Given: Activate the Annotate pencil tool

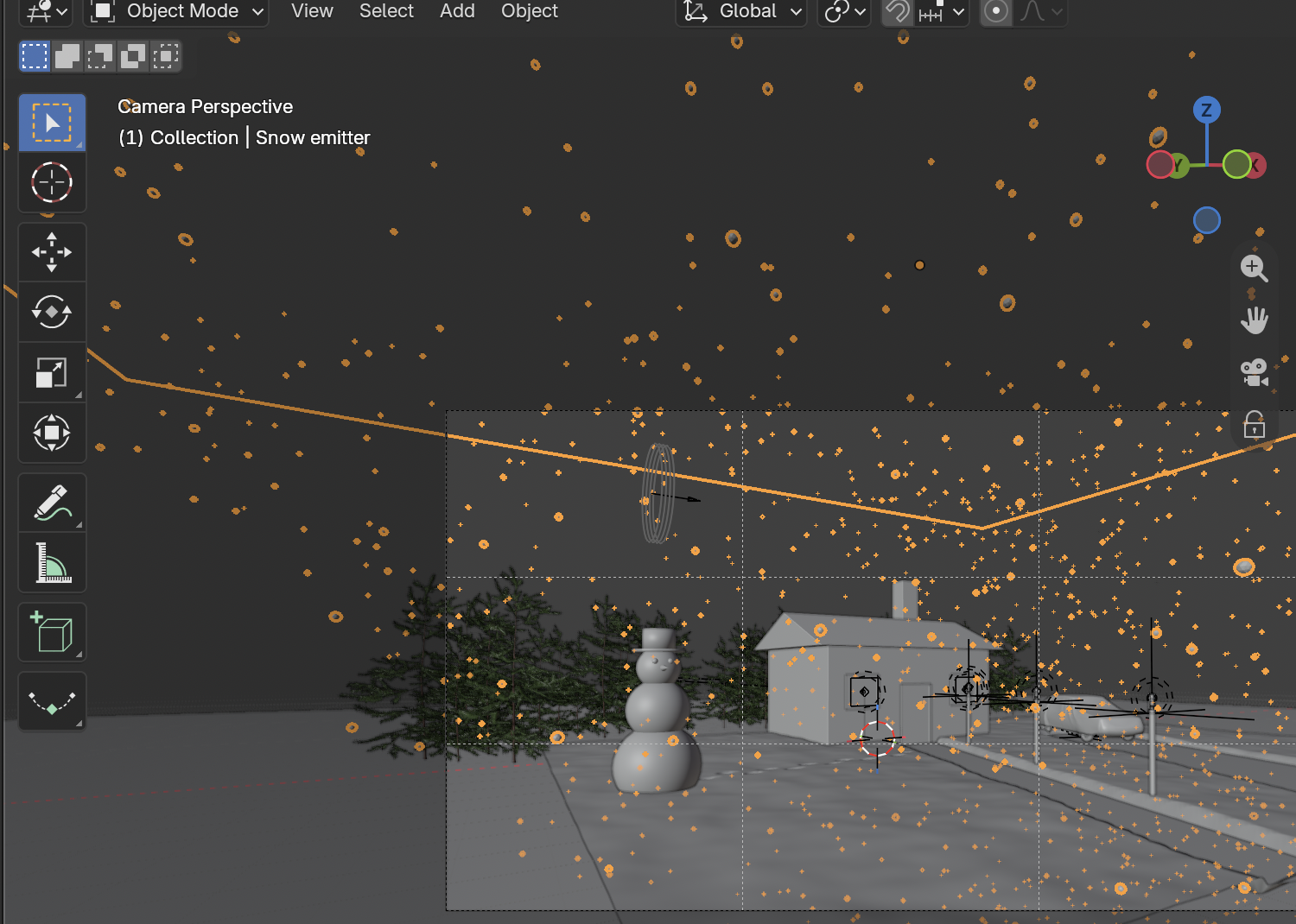Looking at the screenshot, I should point(52,503).
